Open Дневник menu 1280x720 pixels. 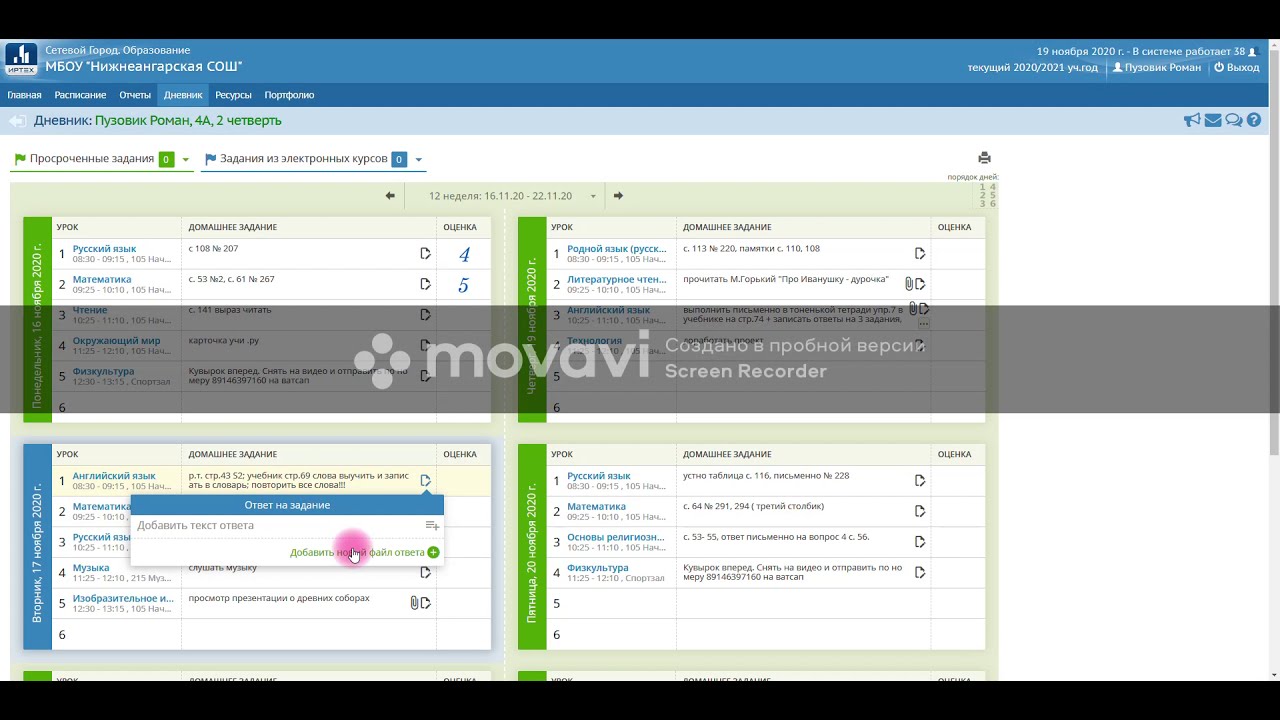tap(183, 95)
